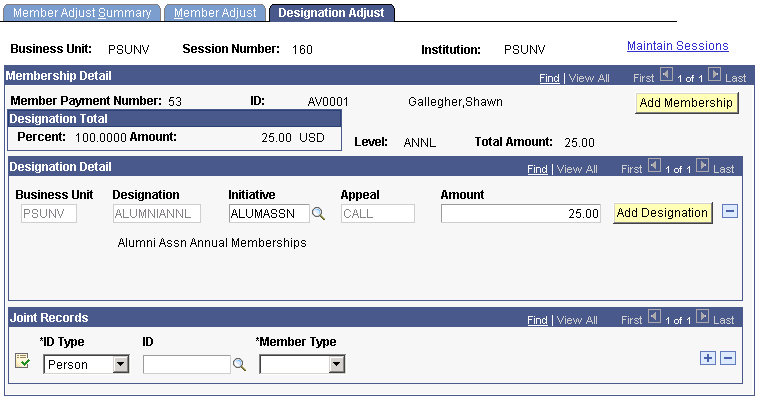The height and width of the screenshot is (397, 757).
Task: Click Find in the Membership Detail header
Action: pos(549,78)
